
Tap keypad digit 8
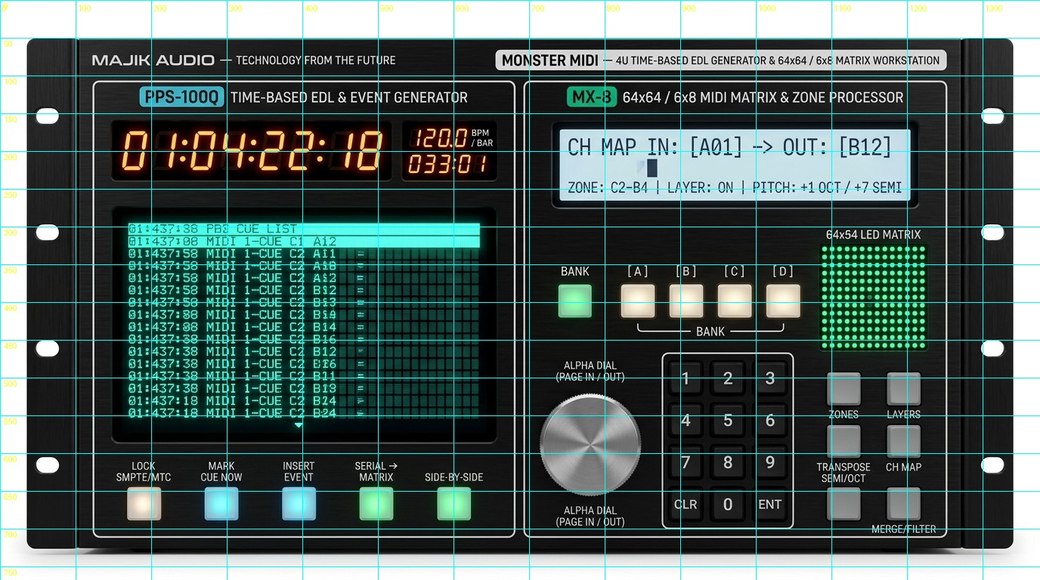click(x=728, y=463)
